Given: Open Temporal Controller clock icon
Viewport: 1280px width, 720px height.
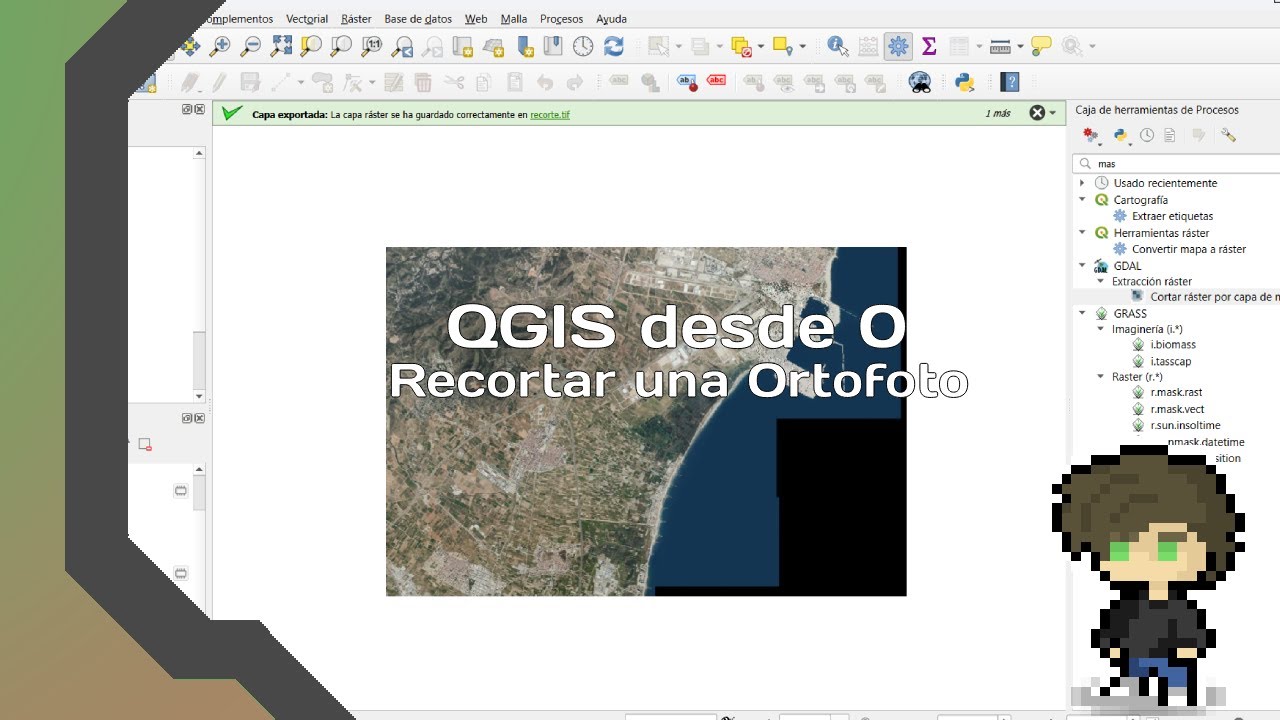Looking at the screenshot, I should coord(583,46).
